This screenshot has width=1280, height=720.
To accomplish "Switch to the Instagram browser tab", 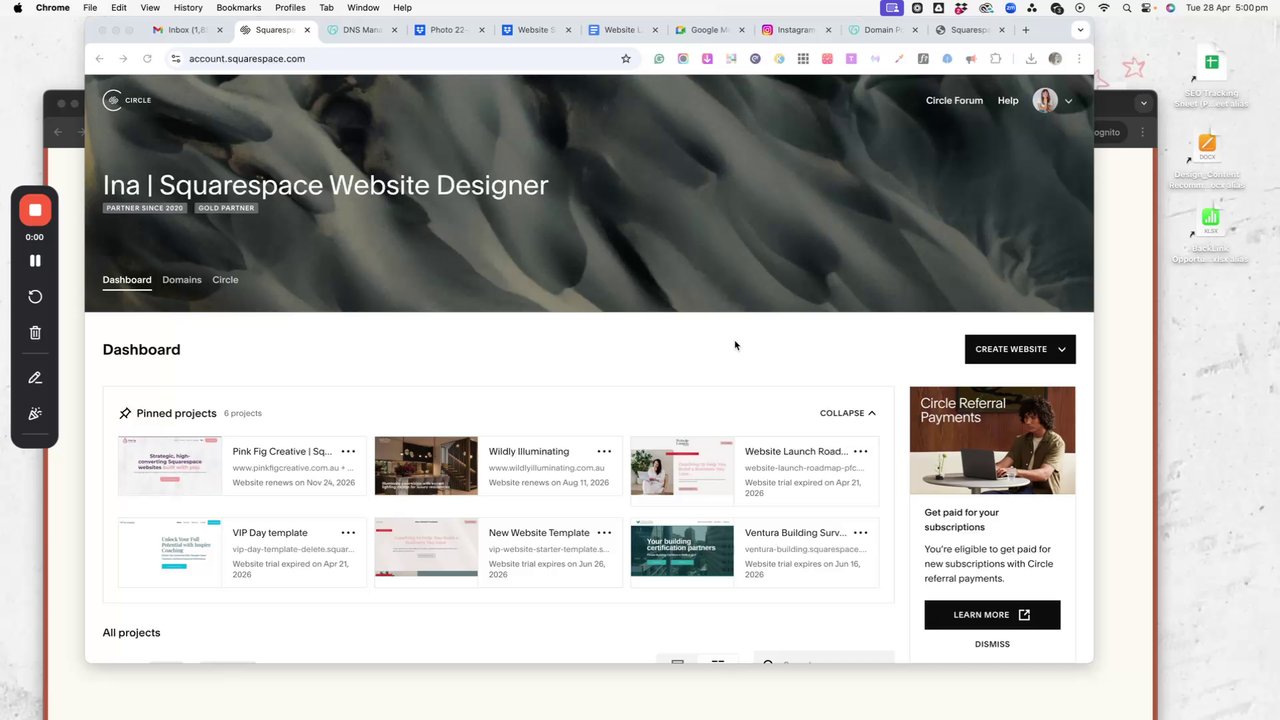I will tap(796, 30).
